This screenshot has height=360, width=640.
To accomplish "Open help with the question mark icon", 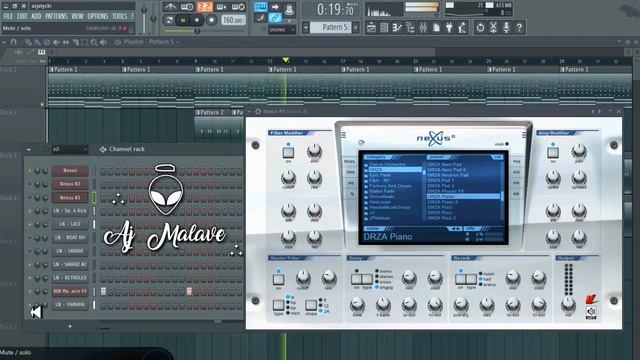I will click(x=519, y=27).
